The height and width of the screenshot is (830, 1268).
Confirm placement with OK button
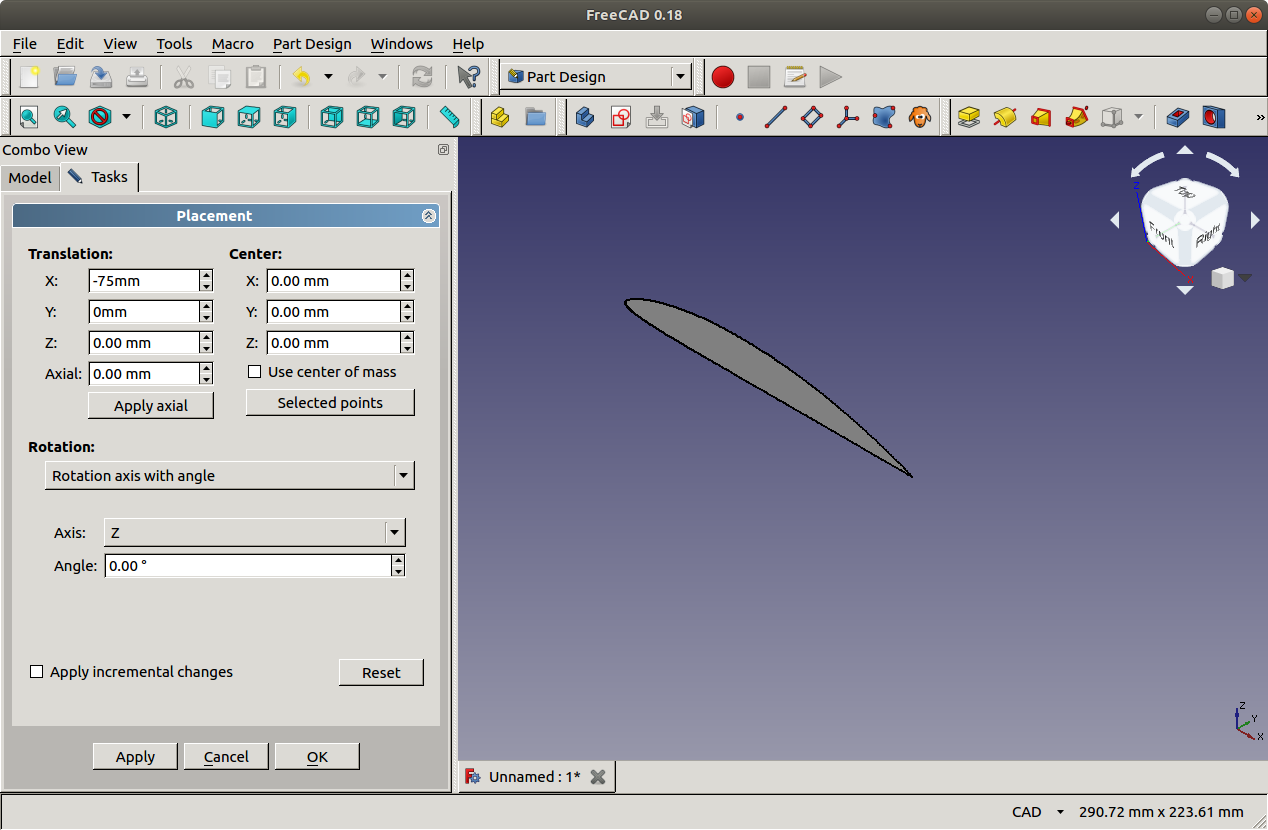317,756
